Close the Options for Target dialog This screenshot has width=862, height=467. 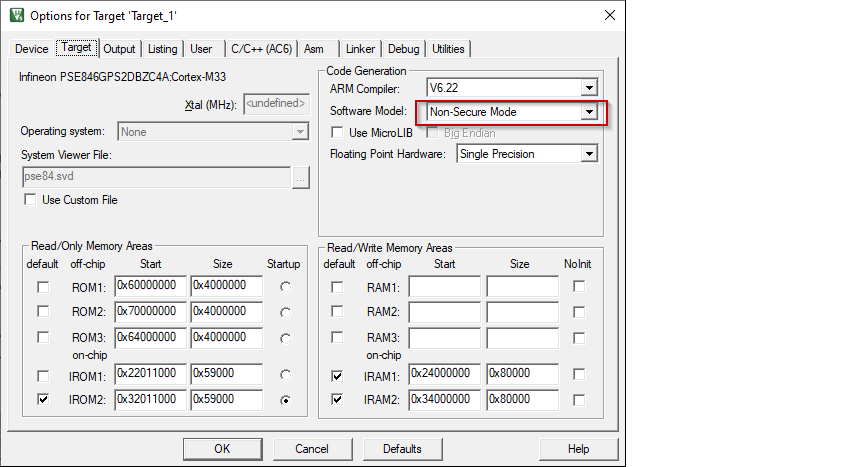pyautogui.click(x=609, y=16)
